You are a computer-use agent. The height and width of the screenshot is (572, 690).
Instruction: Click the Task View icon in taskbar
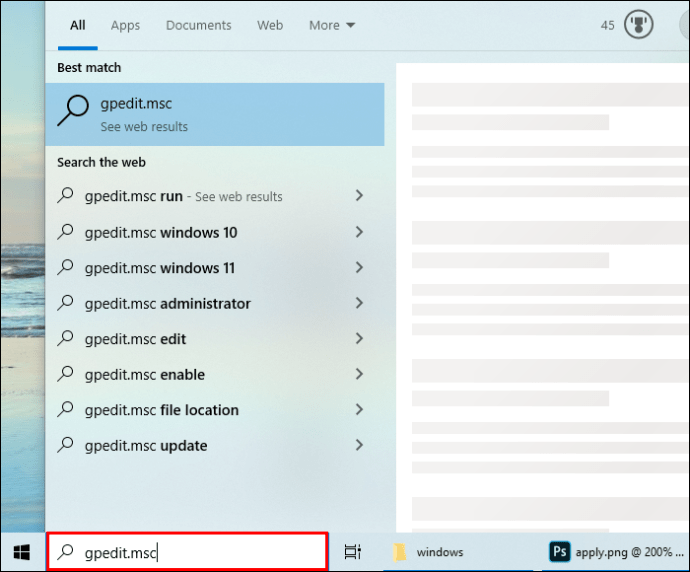coord(352,552)
